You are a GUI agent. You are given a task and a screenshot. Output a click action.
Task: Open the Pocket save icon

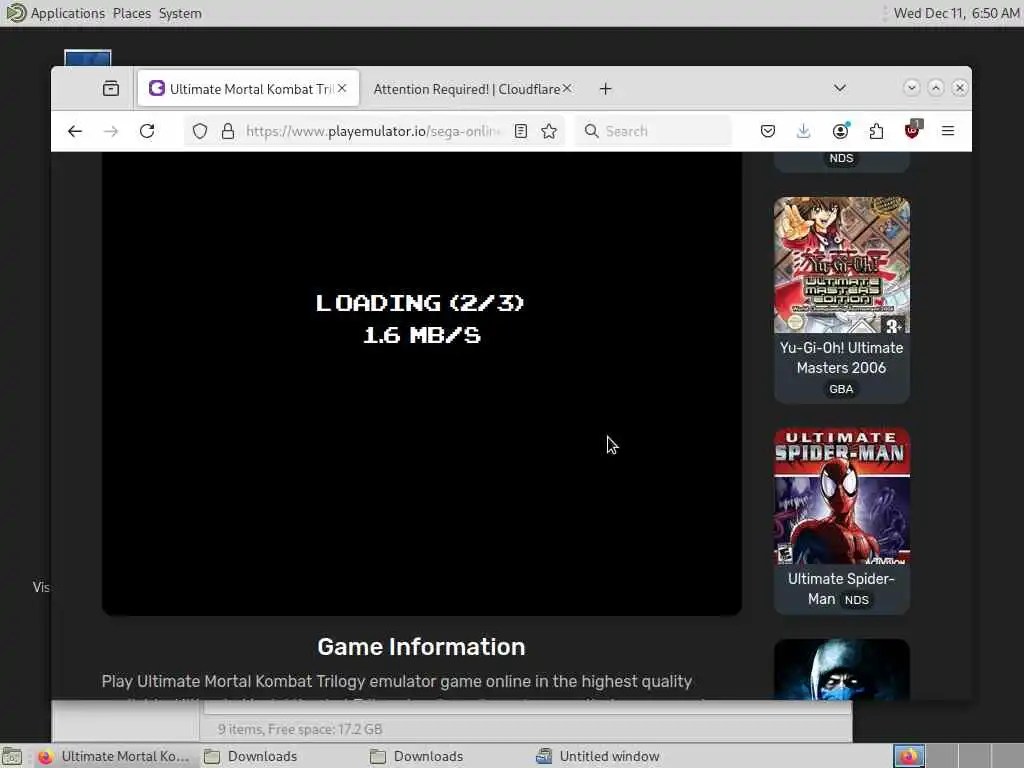tap(768, 131)
